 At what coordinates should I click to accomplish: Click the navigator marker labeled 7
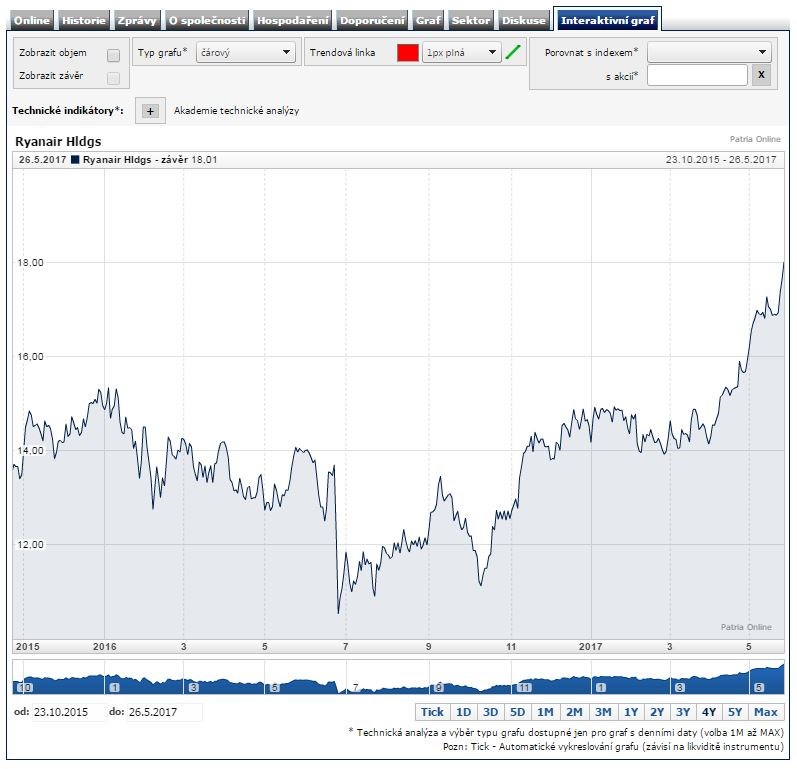[x=354, y=688]
